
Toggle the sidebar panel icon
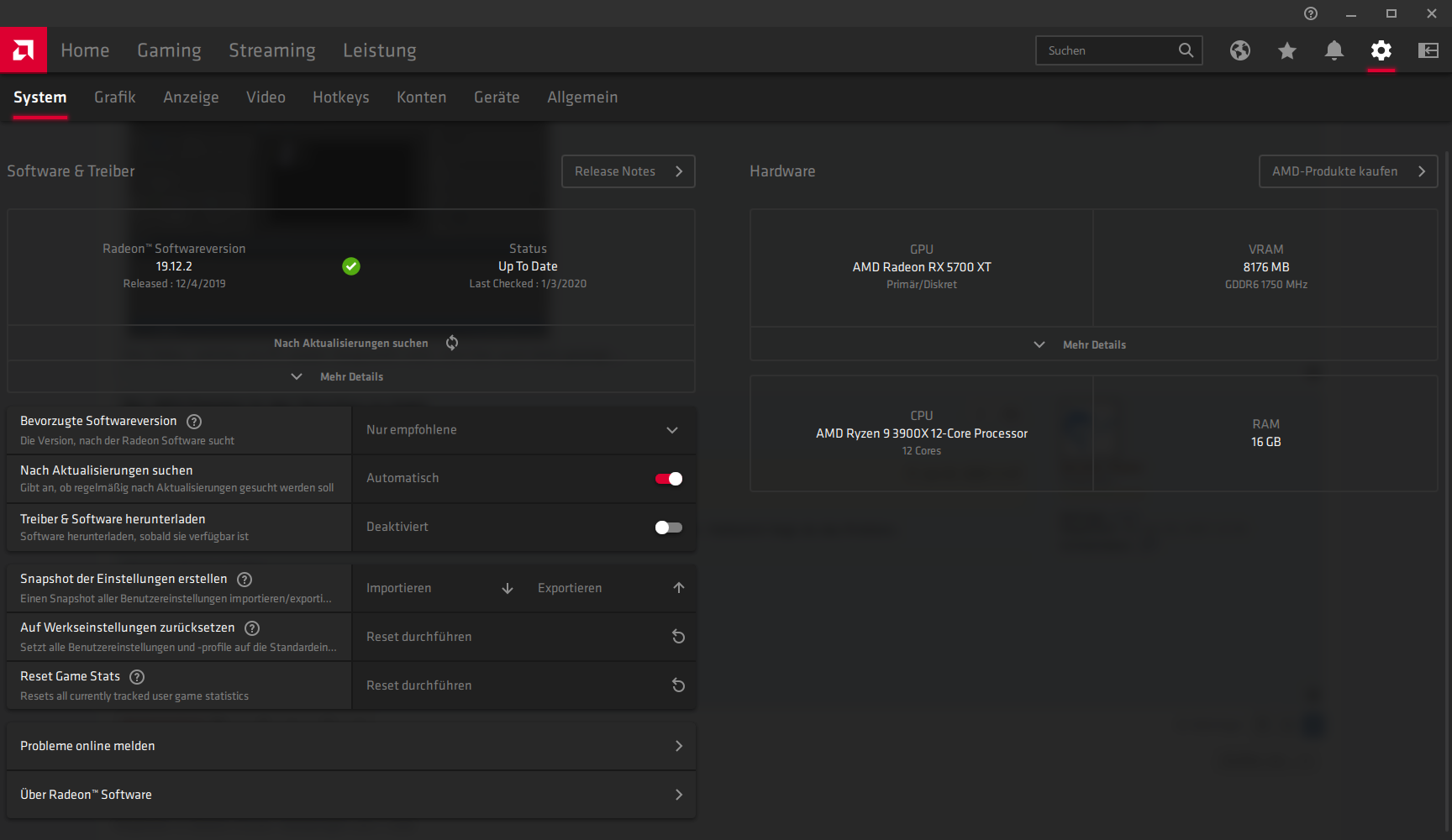(1428, 50)
